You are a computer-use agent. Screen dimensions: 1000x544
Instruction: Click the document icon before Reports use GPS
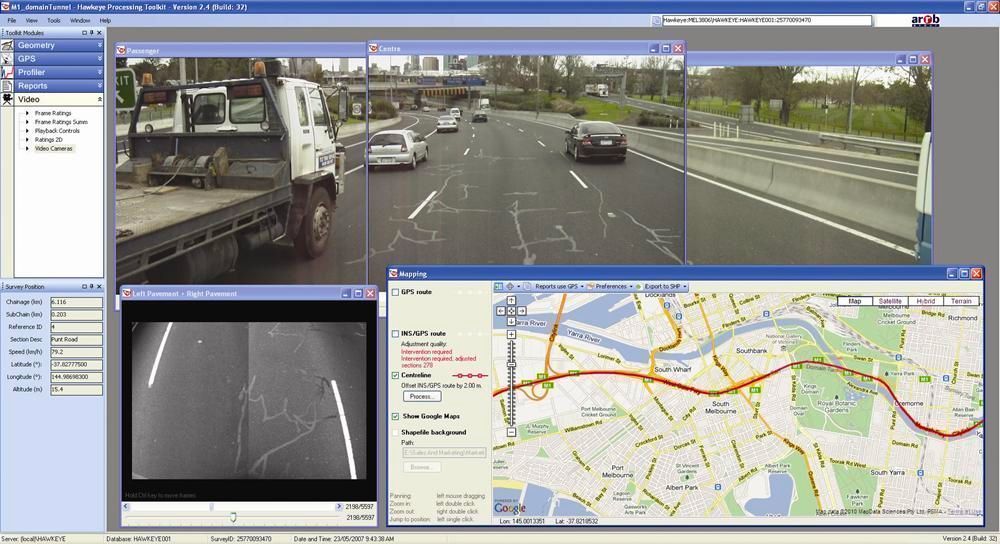(x=528, y=286)
